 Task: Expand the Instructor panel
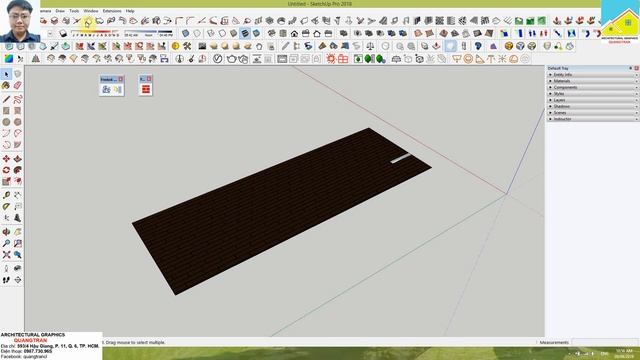tap(593, 119)
